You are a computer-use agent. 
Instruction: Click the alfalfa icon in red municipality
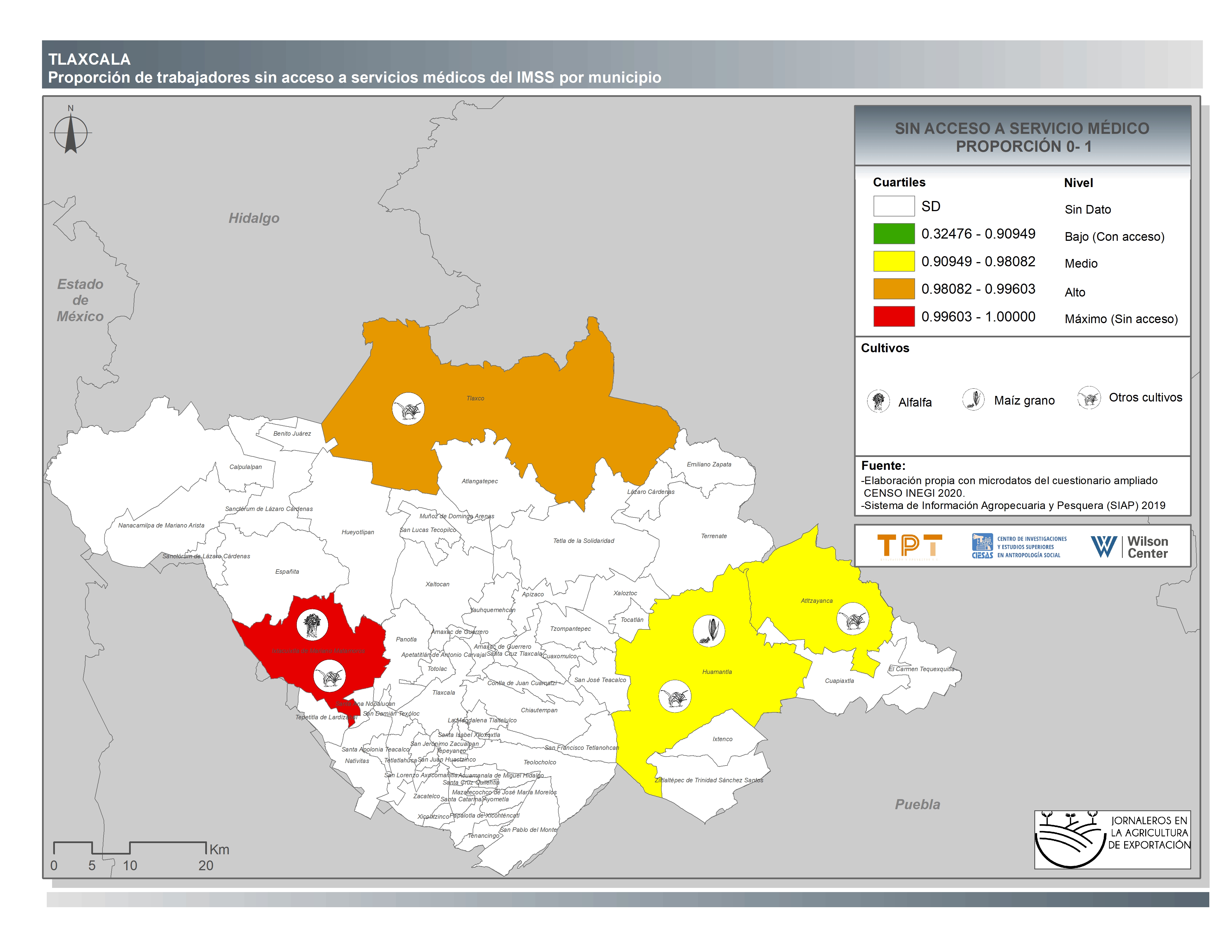click(x=312, y=625)
